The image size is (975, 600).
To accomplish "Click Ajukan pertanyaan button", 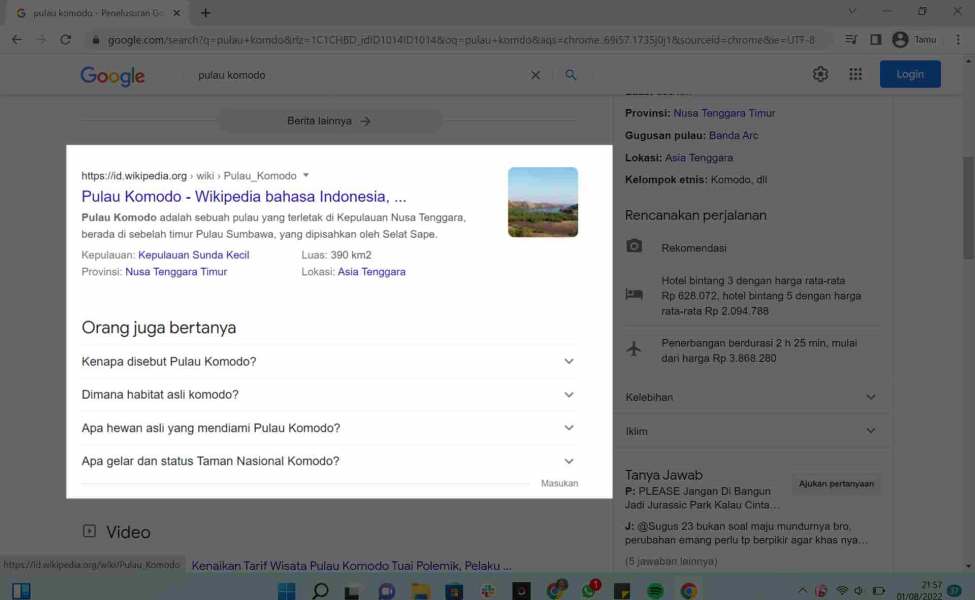I will [x=836, y=484].
